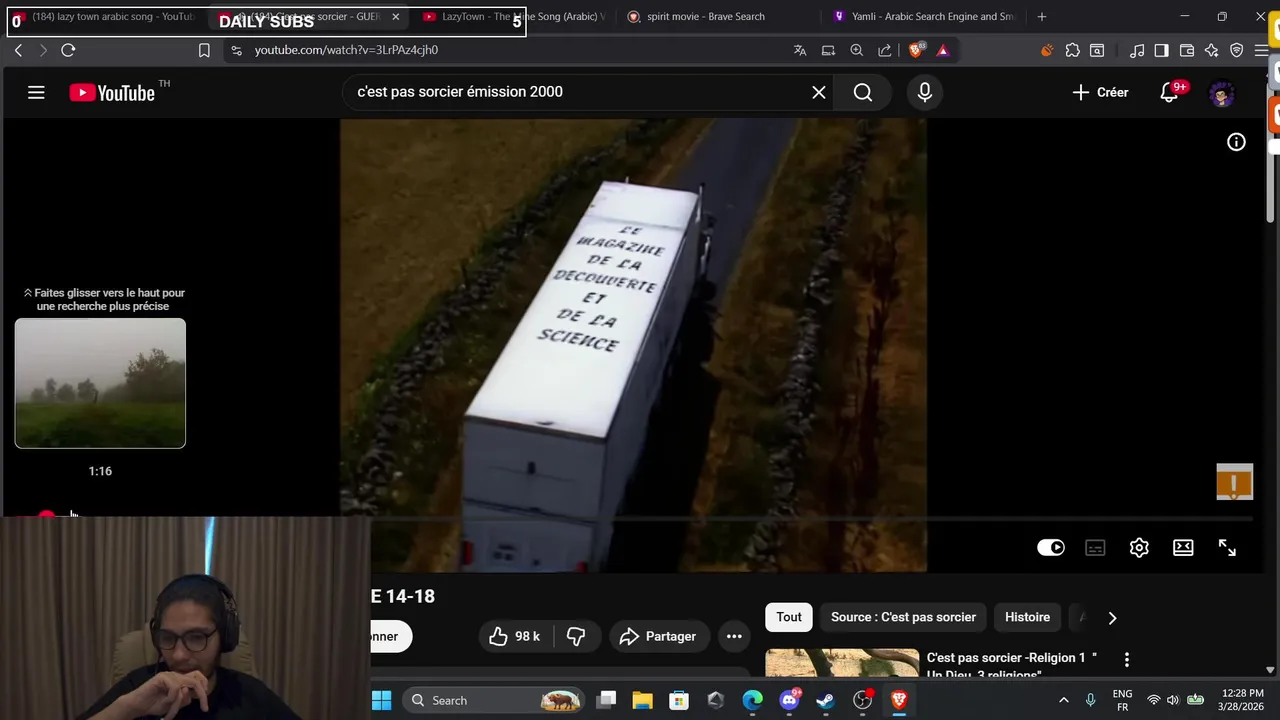Image resolution: width=1280 pixels, height=720 pixels.
Task: Show the video info card icon
Action: 1236,142
